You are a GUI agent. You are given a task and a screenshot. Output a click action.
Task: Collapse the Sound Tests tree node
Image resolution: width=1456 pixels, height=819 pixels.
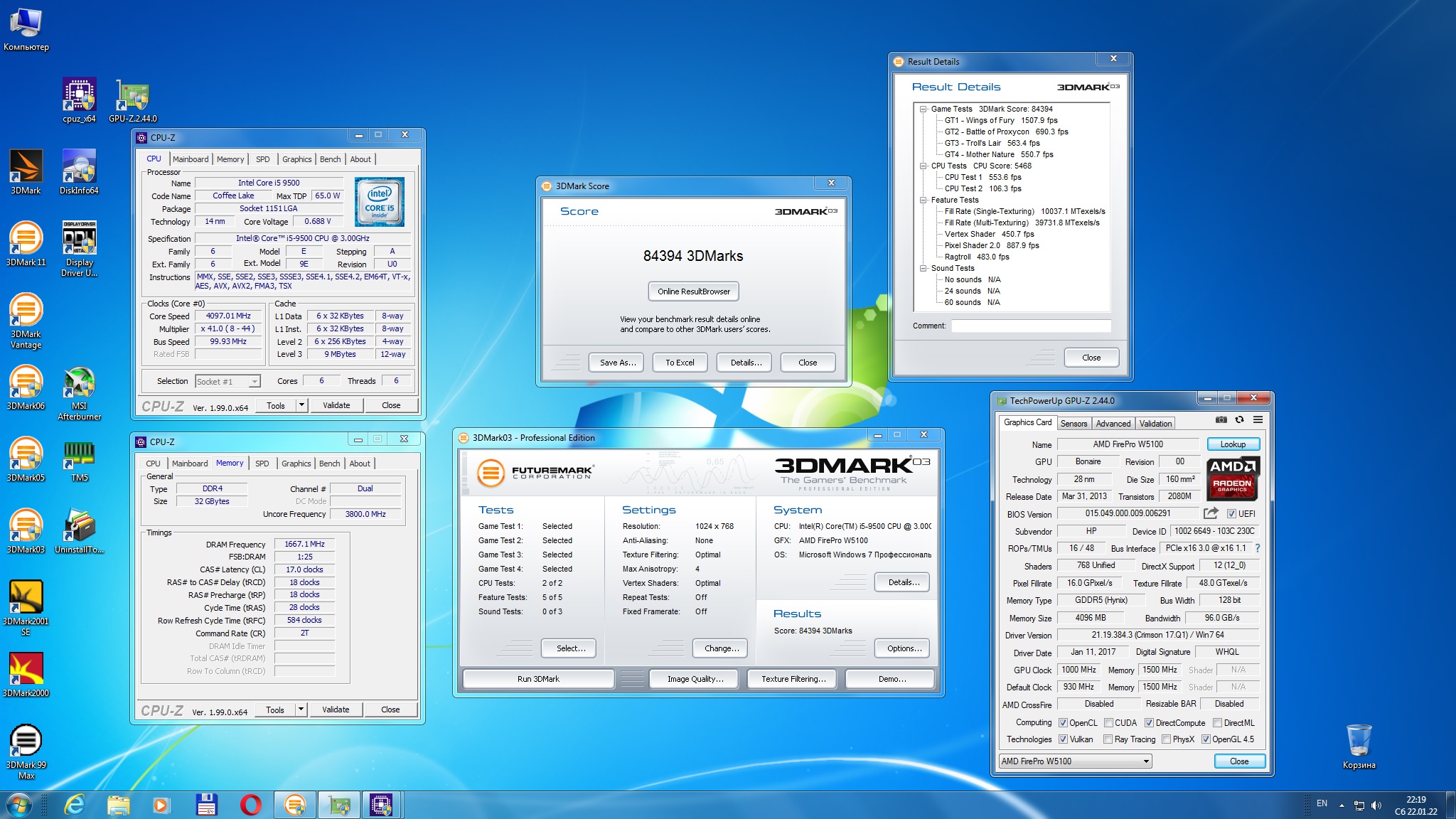tap(923, 269)
